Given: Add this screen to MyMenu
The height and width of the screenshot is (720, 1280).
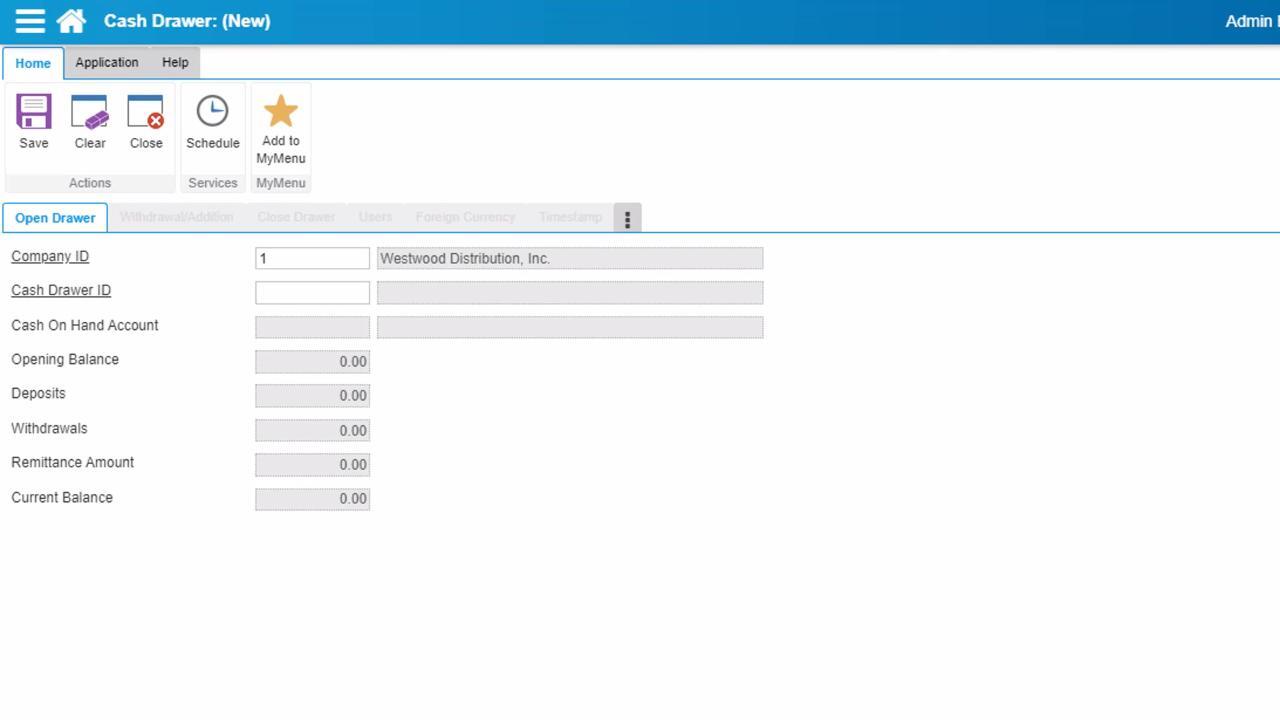Looking at the screenshot, I should click(x=281, y=128).
